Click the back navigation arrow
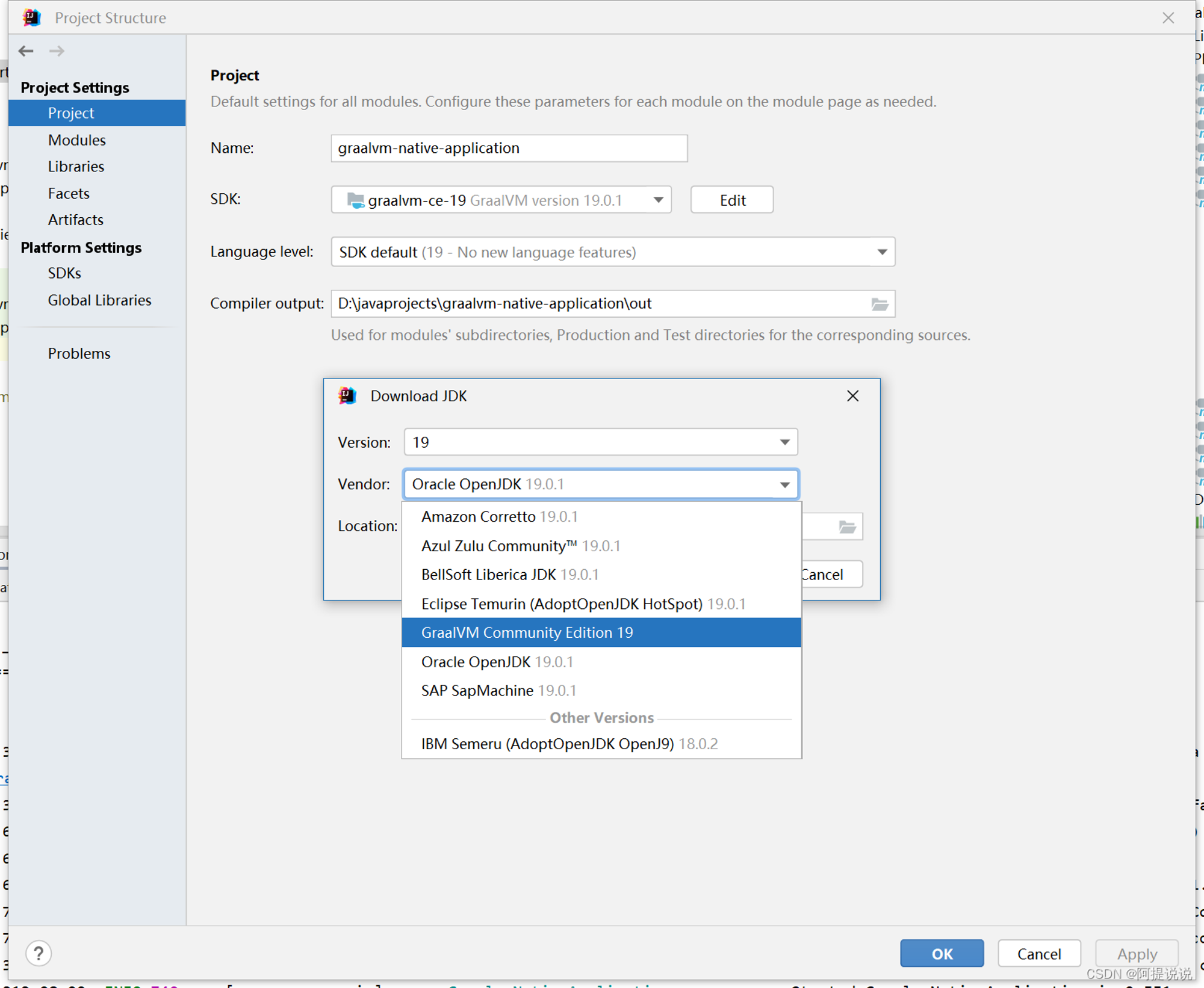 [25, 51]
